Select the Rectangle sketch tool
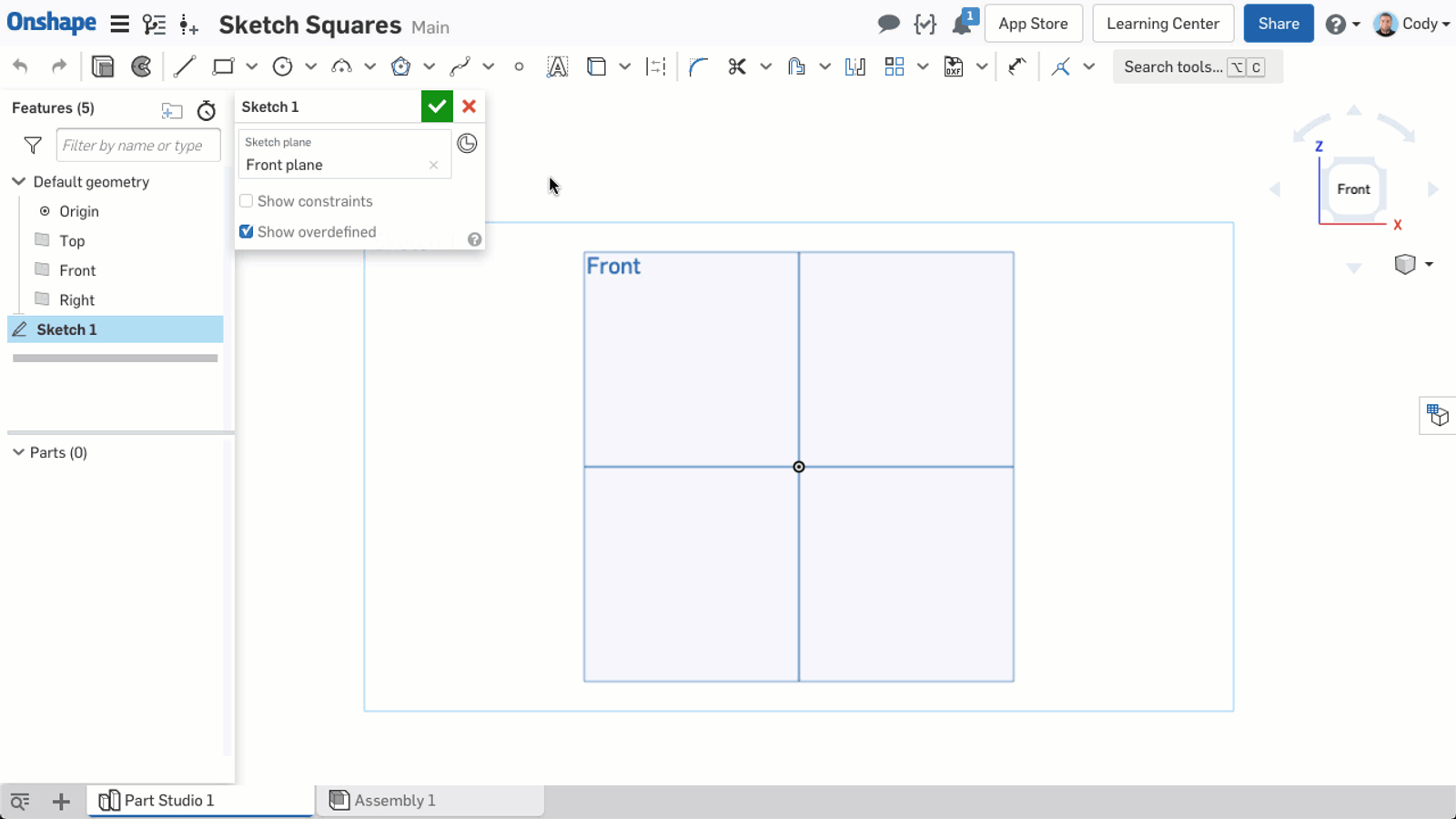 pos(221,66)
